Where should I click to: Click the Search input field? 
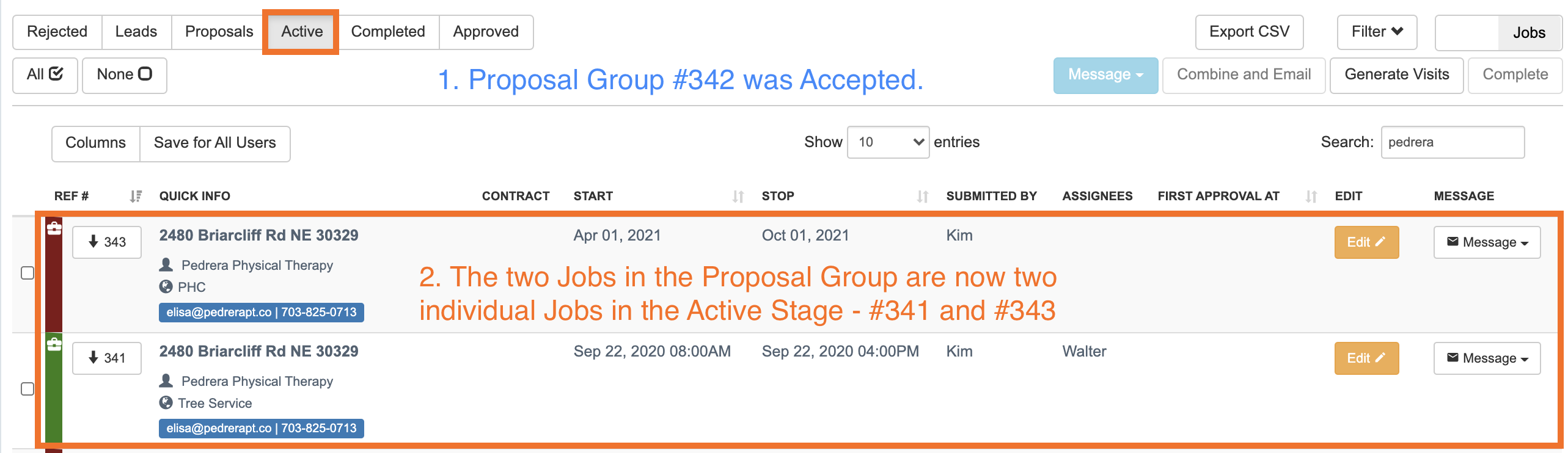click(x=1453, y=142)
